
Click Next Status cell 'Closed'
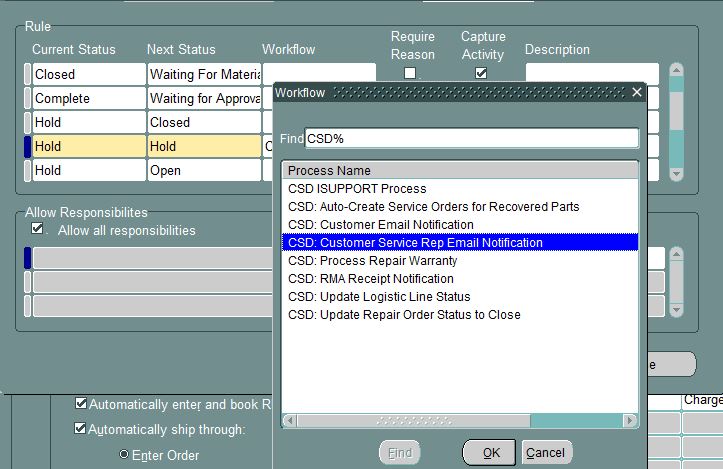[x=204, y=122]
